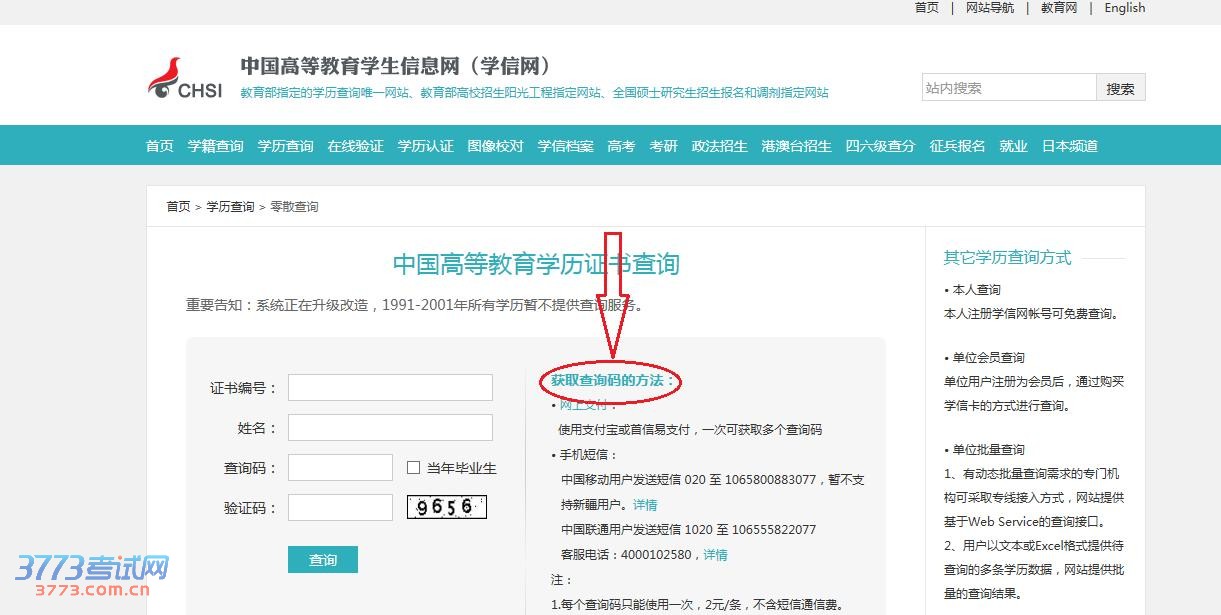The height and width of the screenshot is (615, 1221).
Task: Click the 姓名 input field
Action: click(390, 428)
